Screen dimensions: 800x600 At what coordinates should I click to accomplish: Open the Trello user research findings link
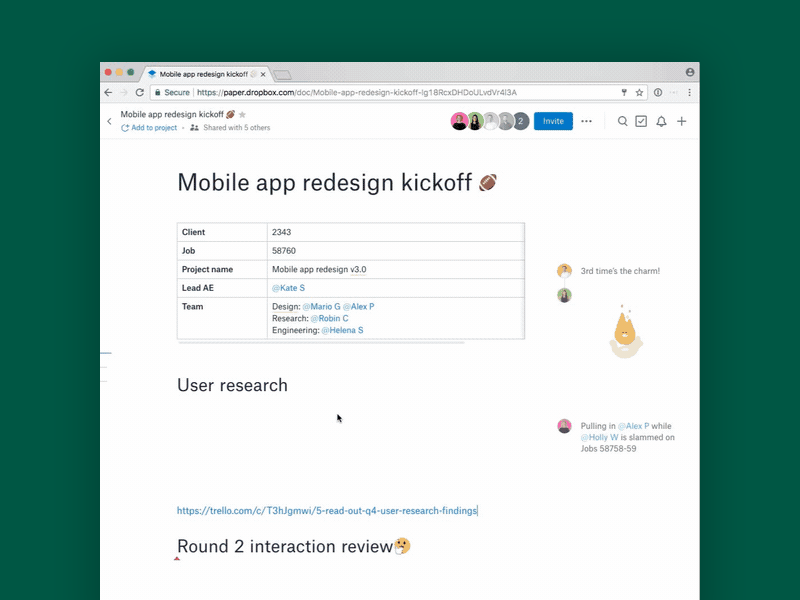[327, 510]
